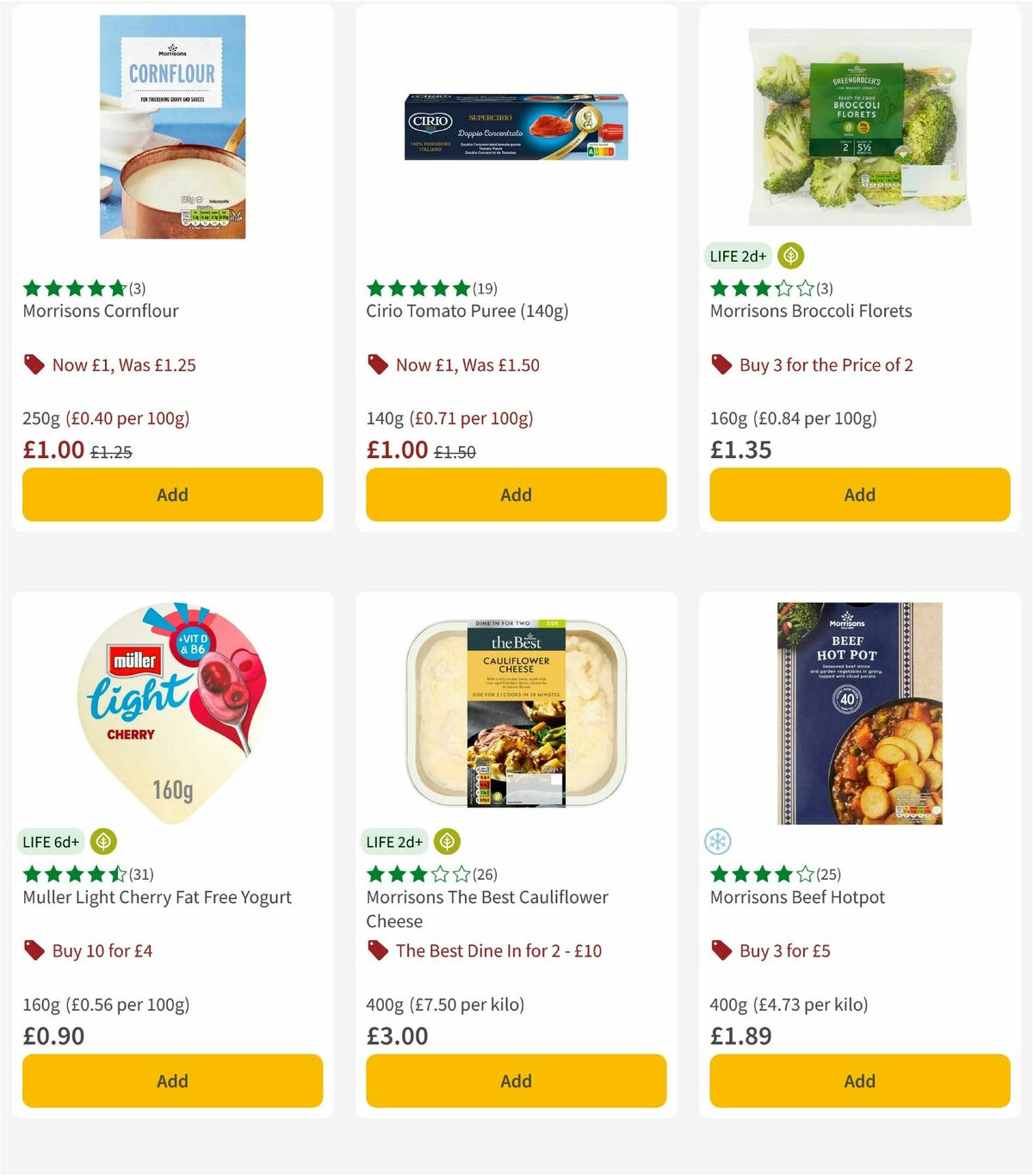
Task: Click the LIFE 2d+ badge on Cauliflower Cheese
Action: 394,841
